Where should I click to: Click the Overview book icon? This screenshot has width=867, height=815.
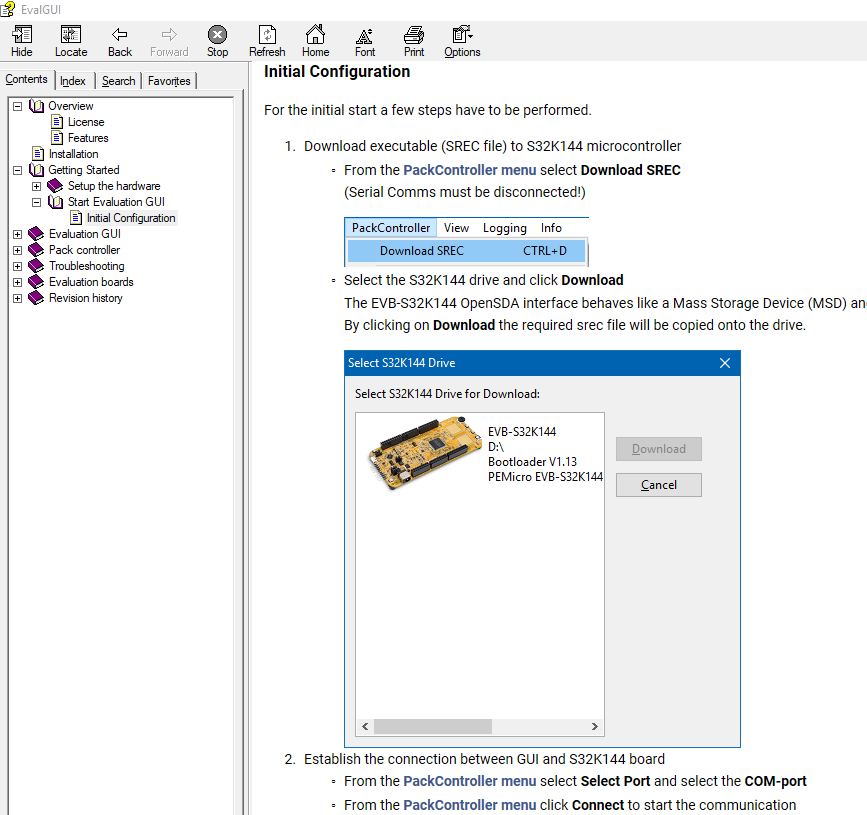tap(36, 105)
